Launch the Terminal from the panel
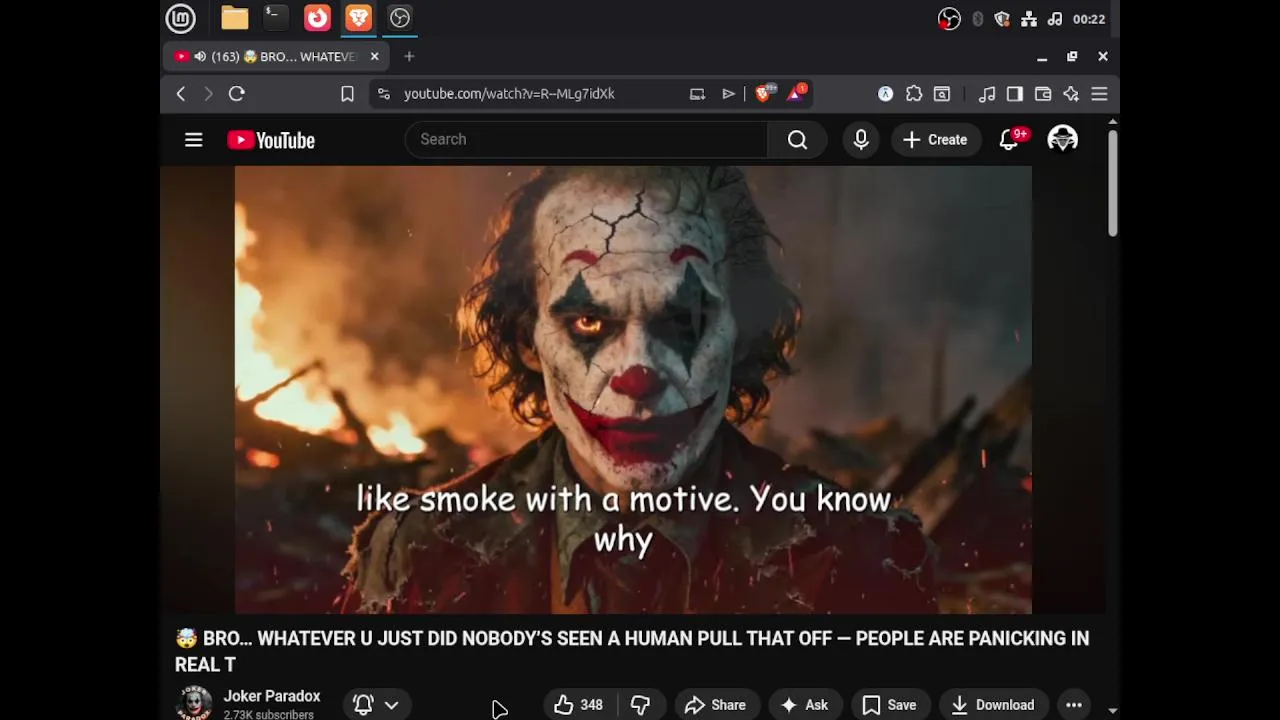Image resolution: width=1280 pixels, height=720 pixels. 276,18
